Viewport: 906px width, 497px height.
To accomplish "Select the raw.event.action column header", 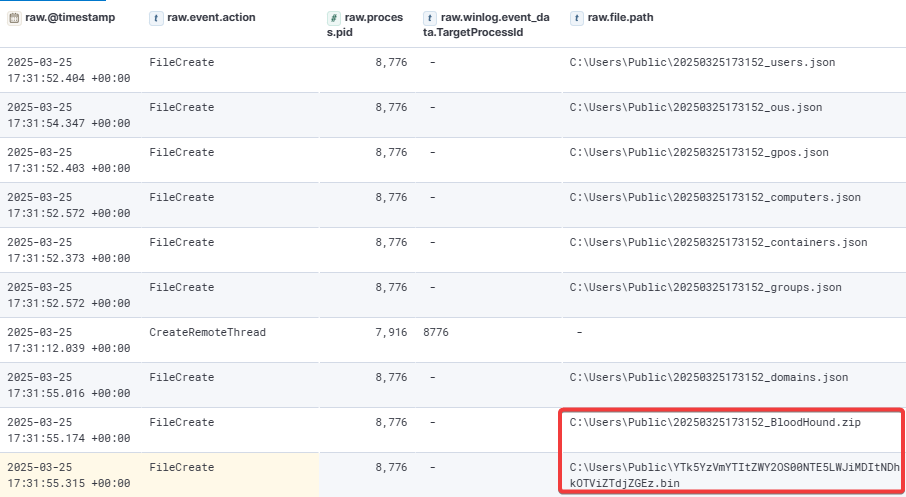I will coord(211,17).
